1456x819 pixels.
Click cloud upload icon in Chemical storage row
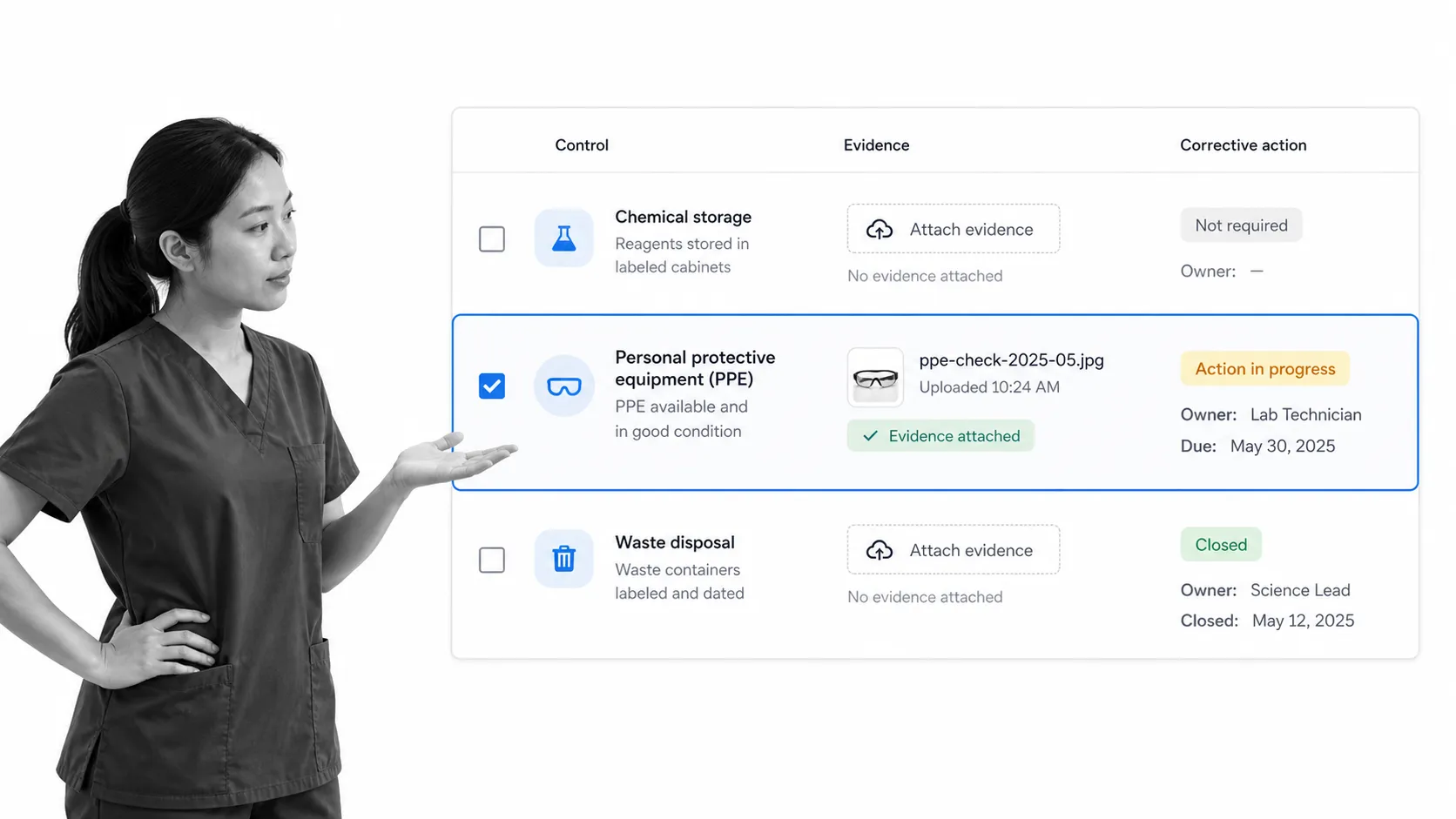click(x=880, y=230)
